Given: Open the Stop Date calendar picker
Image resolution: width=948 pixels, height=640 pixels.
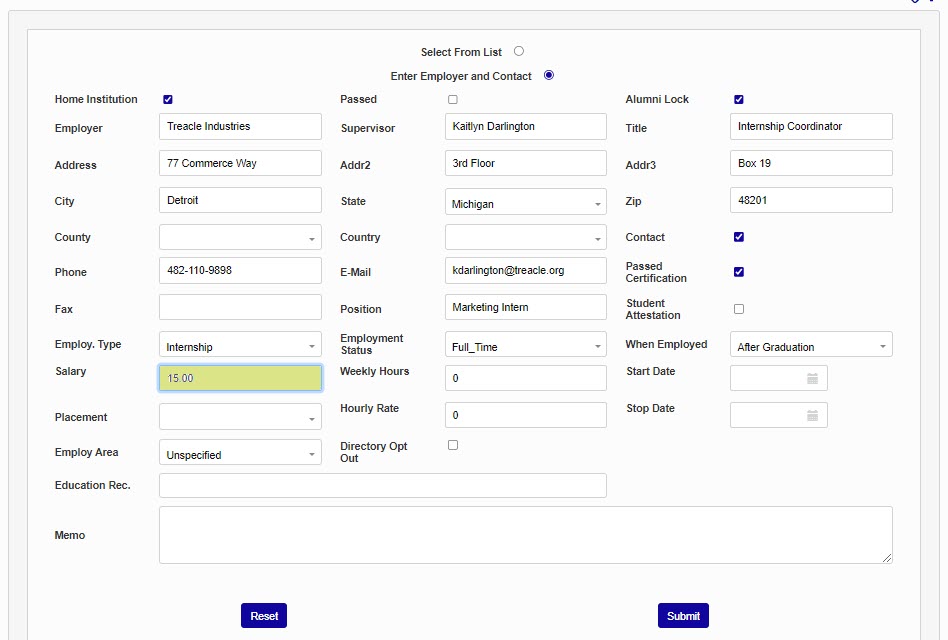Looking at the screenshot, I should (x=812, y=415).
